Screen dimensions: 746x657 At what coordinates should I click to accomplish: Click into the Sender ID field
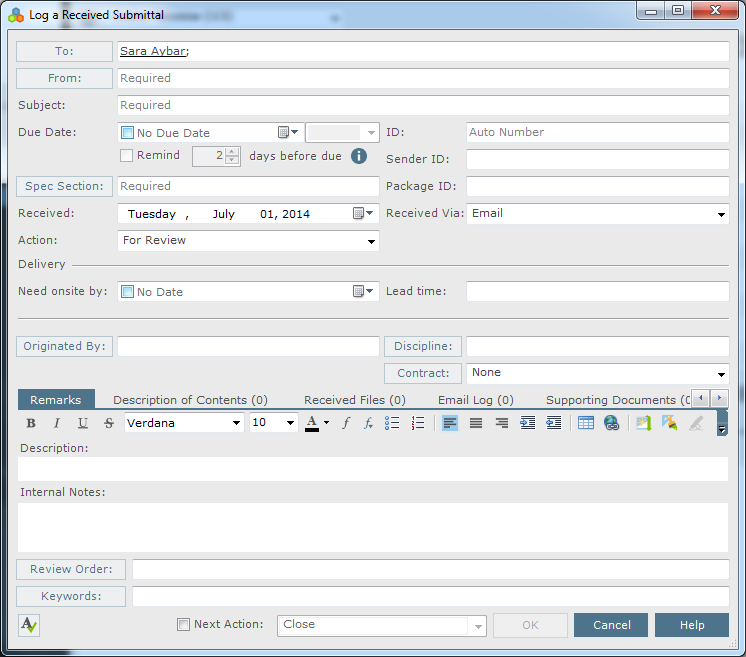pos(598,159)
